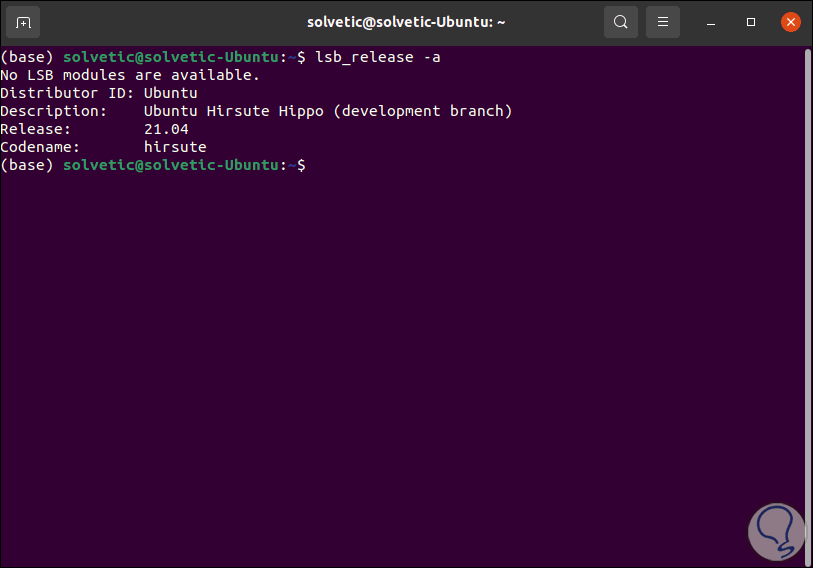The image size is (813, 568).
Task: Open a new terminal tab
Action: (23, 22)
